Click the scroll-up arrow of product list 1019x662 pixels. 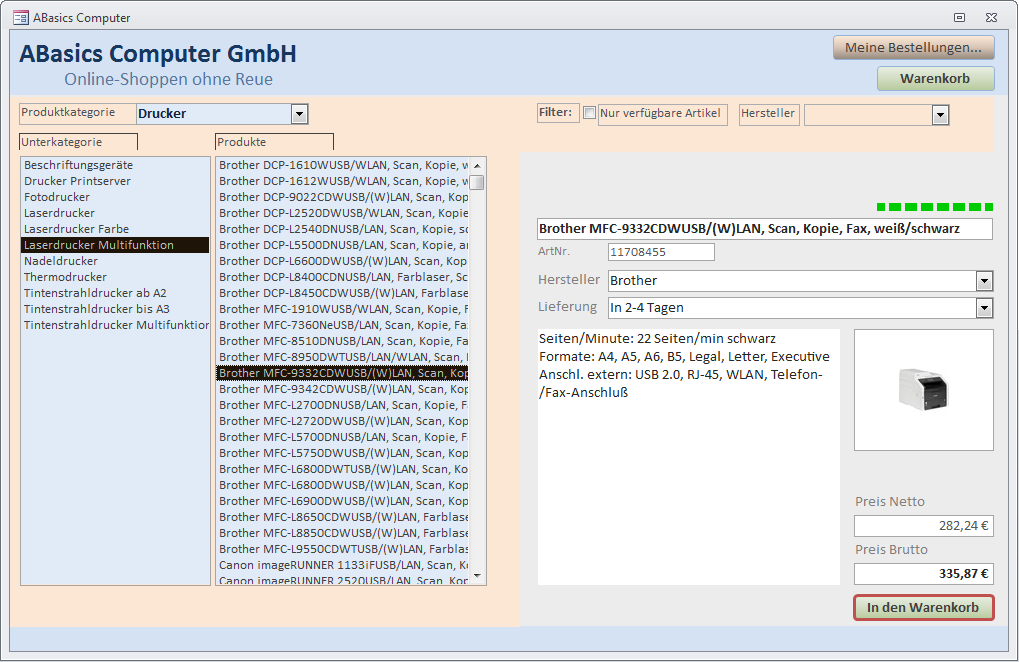[x=478, y=165]
